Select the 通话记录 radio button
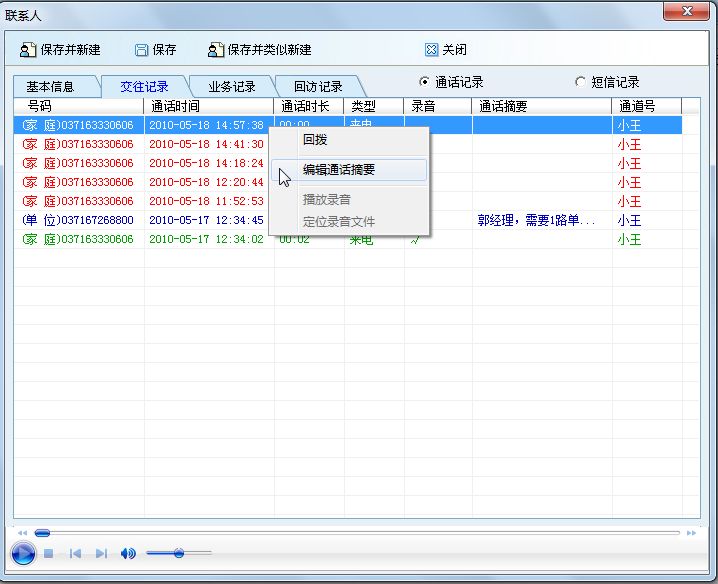The height and width of the screenshot is (584, 718). coord(424,82)
